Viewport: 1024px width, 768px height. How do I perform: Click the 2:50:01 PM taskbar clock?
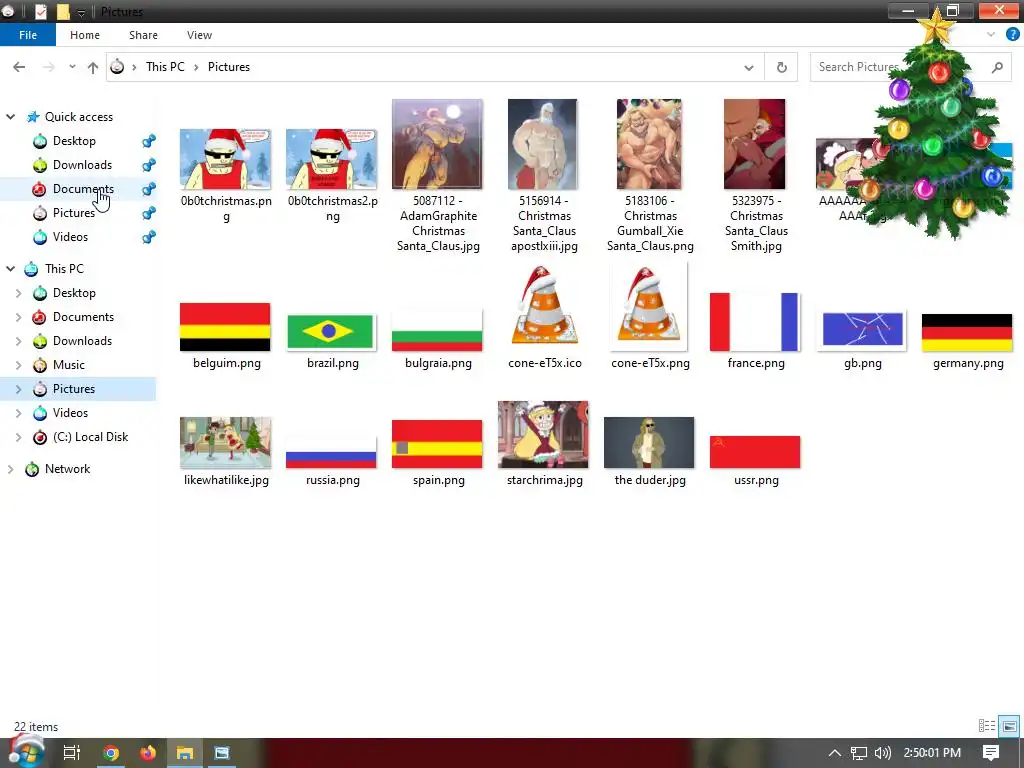(932, 753)
